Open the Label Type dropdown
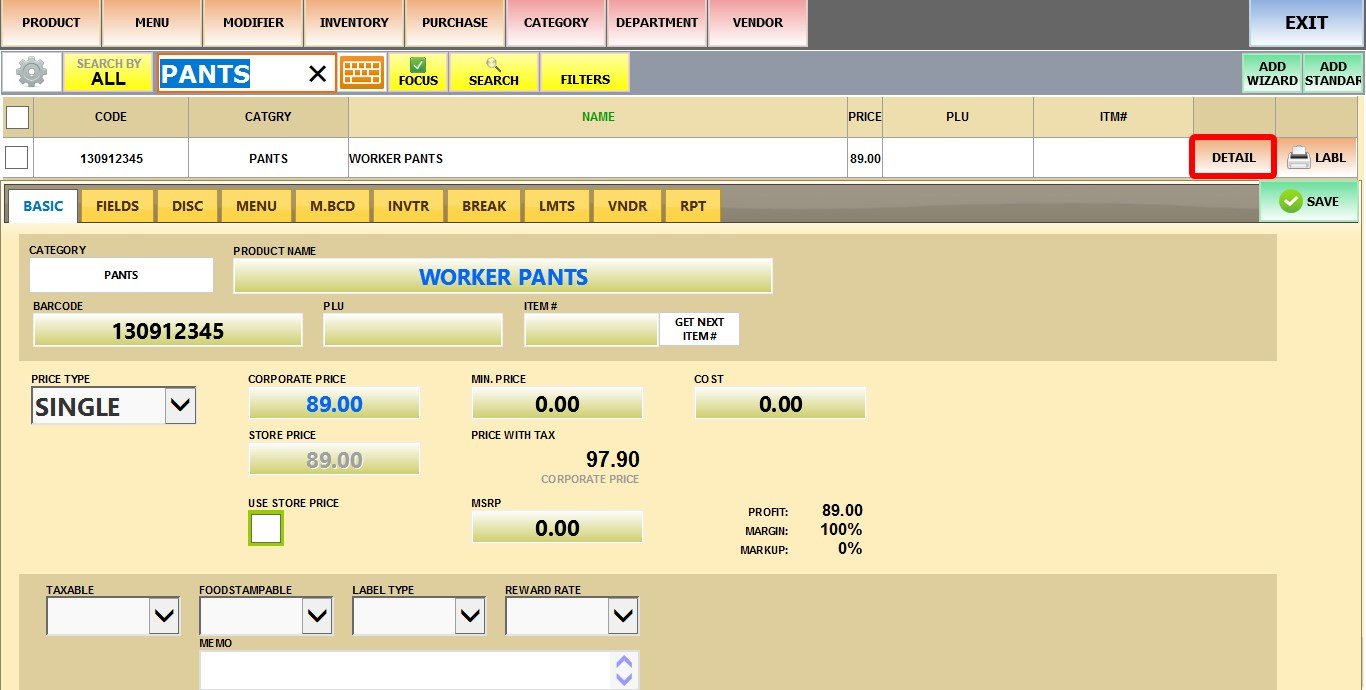 click(x=469, y=616)
